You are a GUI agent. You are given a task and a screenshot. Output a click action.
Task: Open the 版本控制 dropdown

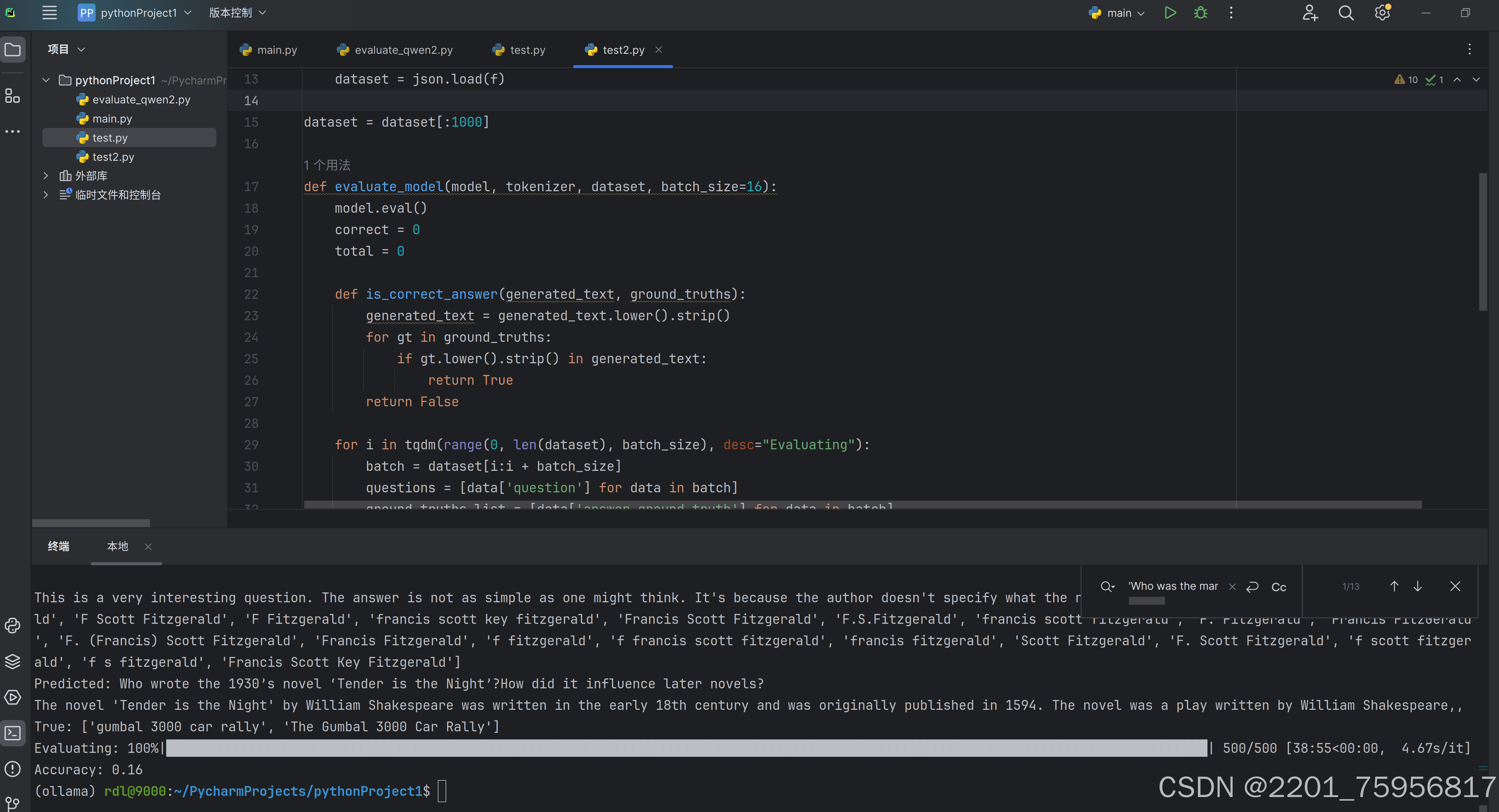pos(237,13)
